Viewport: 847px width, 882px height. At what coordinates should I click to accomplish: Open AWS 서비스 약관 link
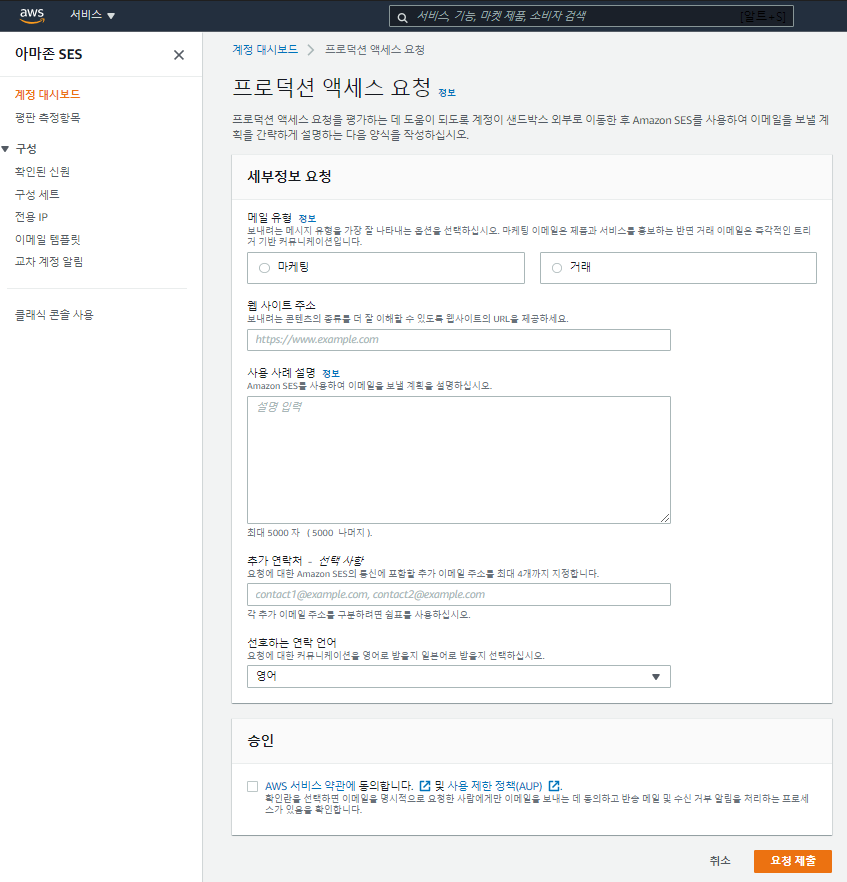point(310,786)
